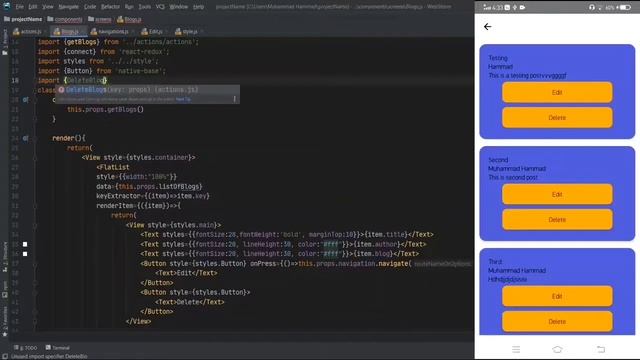Tap Edit on the Testing blog card
This screenshot has width=640, height=360.
click(x=557, y=93)
